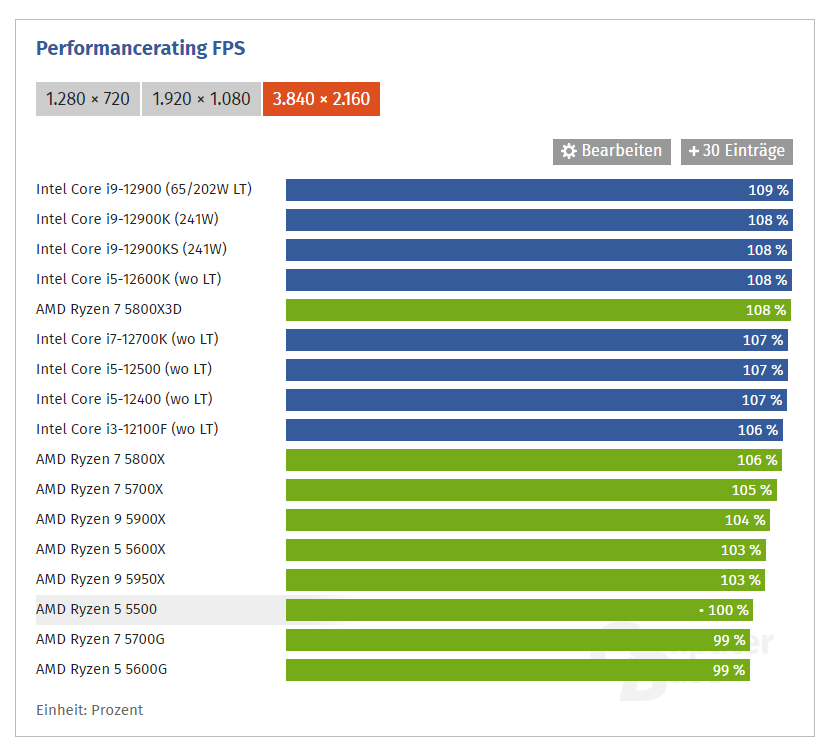The image size is (840, 755).
Task: Select the AMD Ryzen 9 5950X label
Action: pyautogui.click(x=101, y=580)
